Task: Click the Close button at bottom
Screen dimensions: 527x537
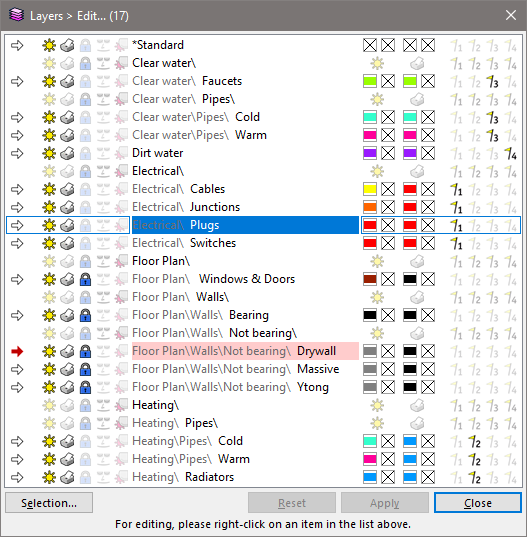Action: [x=478, y=503]
